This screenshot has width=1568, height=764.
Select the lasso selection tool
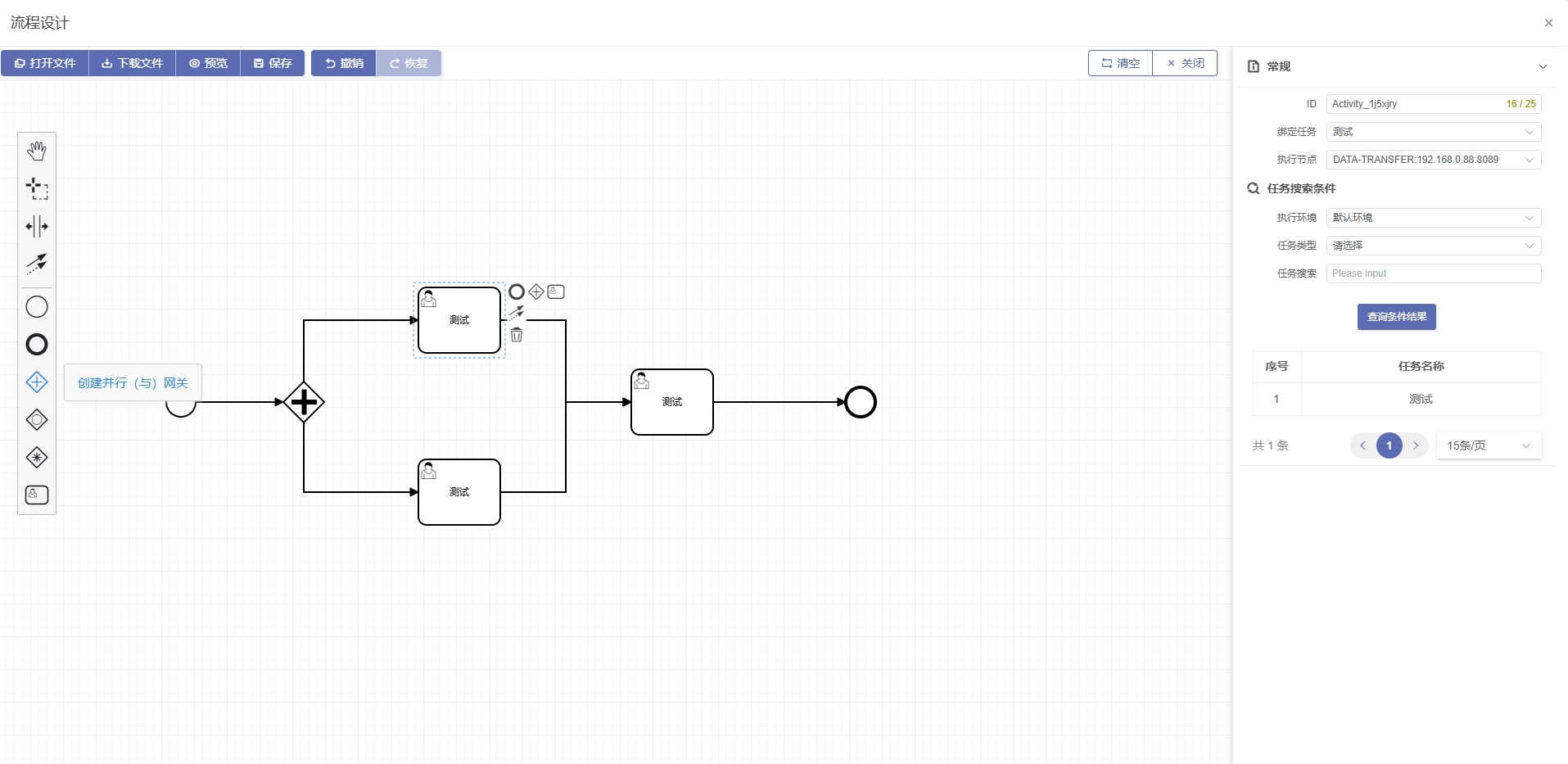(x=37, y=189)
